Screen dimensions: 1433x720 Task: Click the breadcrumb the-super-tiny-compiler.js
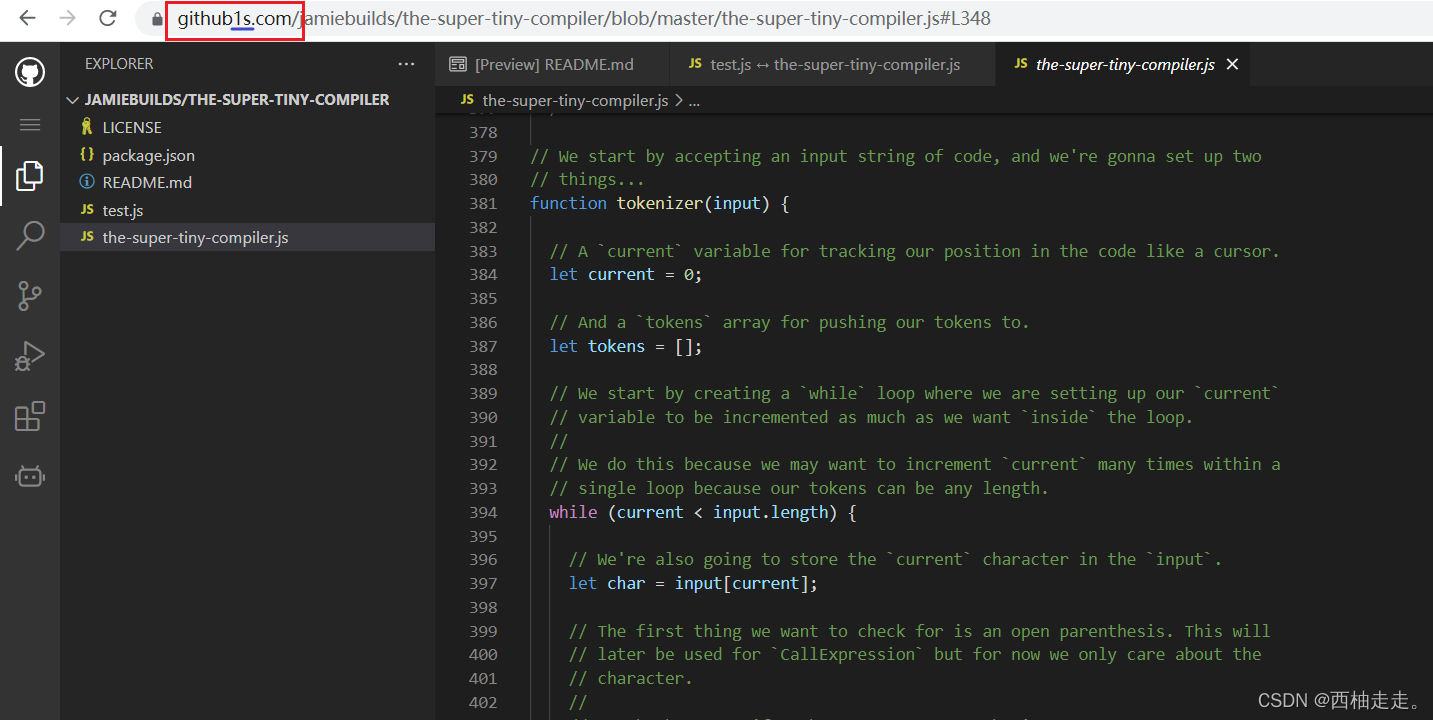[575, 100]
